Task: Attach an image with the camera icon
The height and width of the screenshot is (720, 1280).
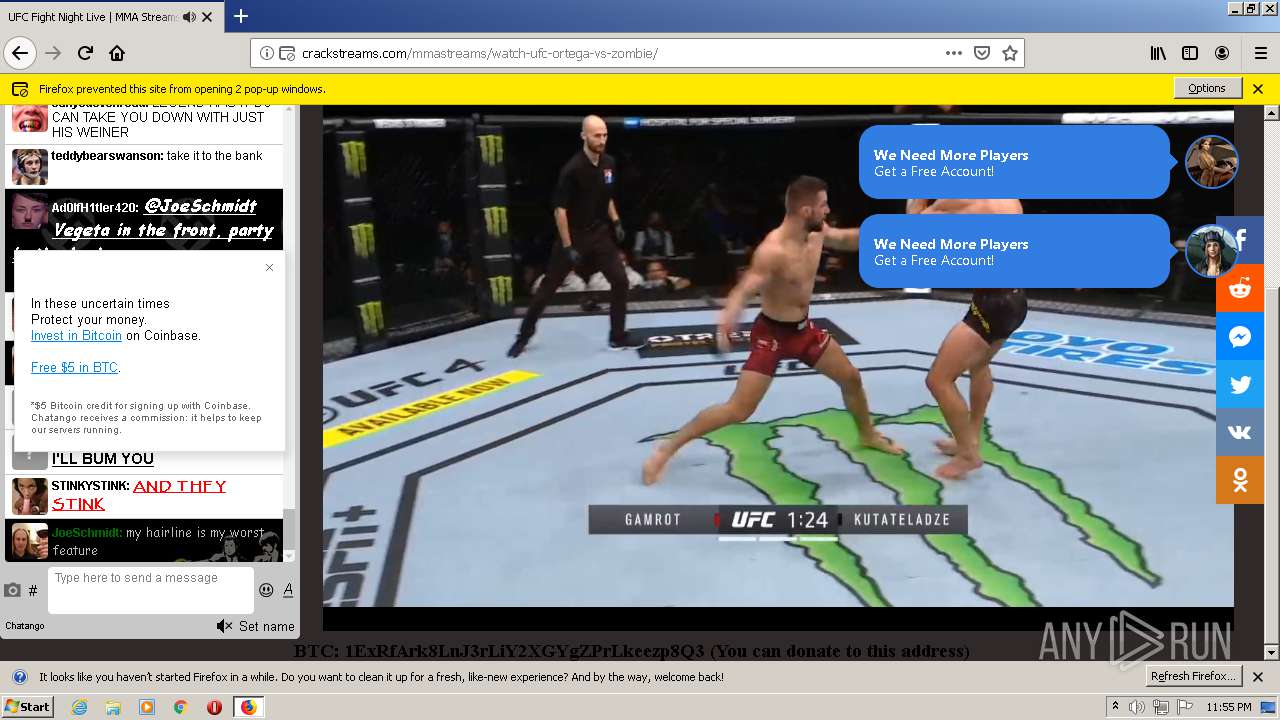Action: coord(13,591)
